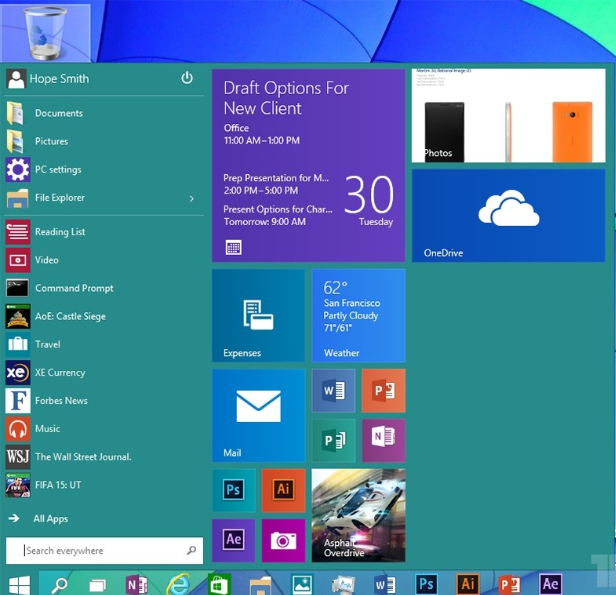616x595 pixels.
Task: Click the Windows Store icon on the taskbar
Action: click(x=219, y=583)
